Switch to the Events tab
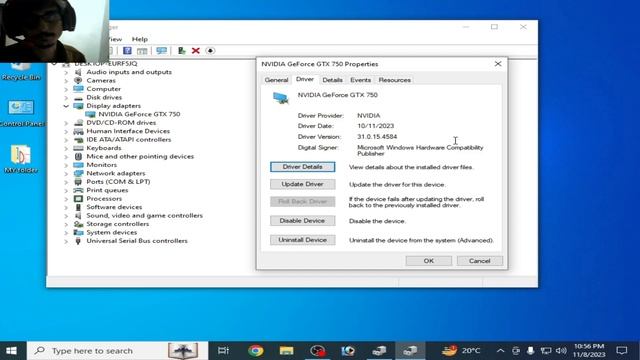640x360 pixels. 360,80
